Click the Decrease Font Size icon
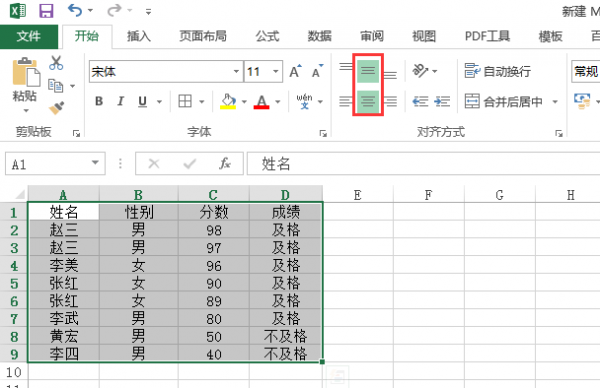Screen dimensions: 600x388 pyautogui.click(x=317, y=71)
